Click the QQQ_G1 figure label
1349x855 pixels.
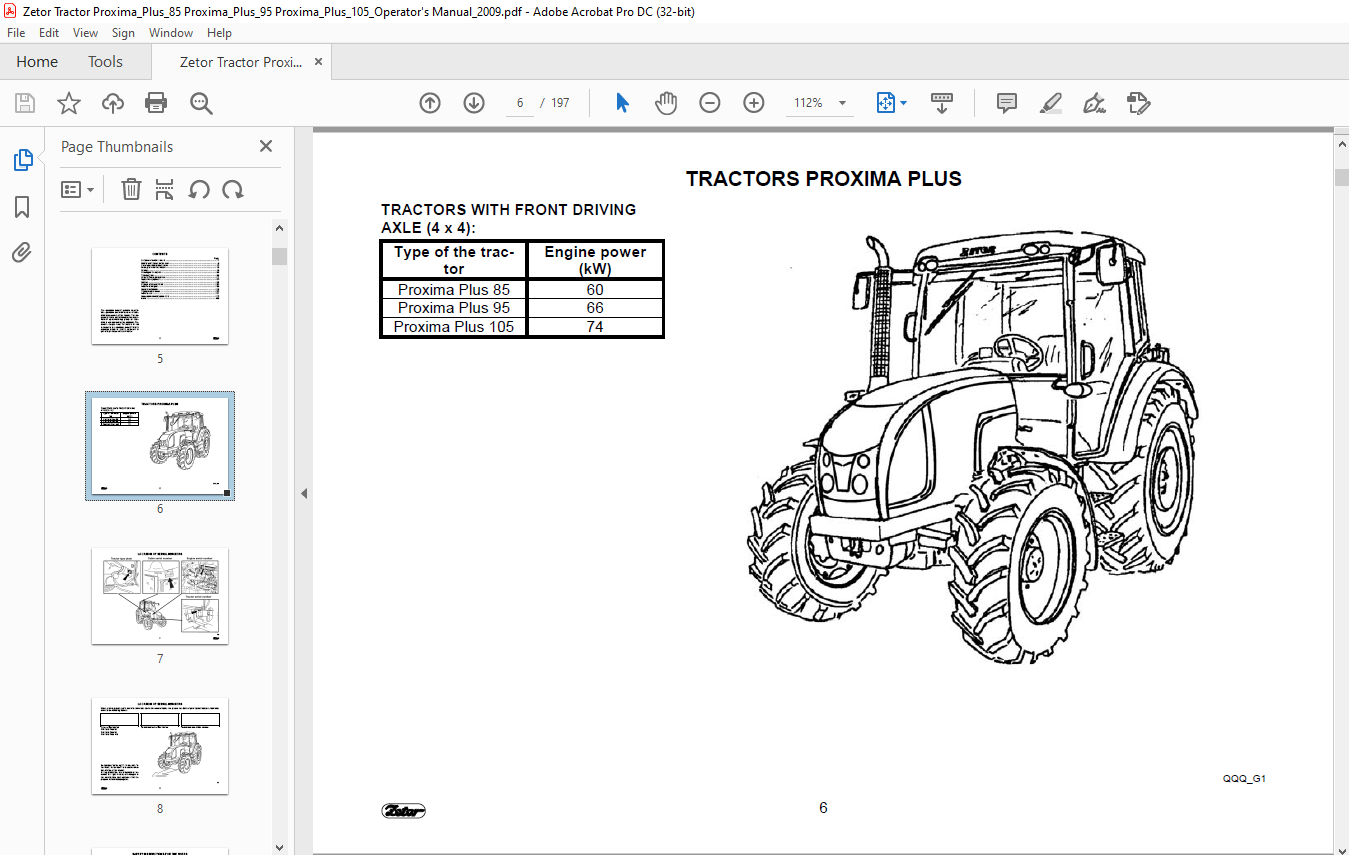coord(1244,778)
